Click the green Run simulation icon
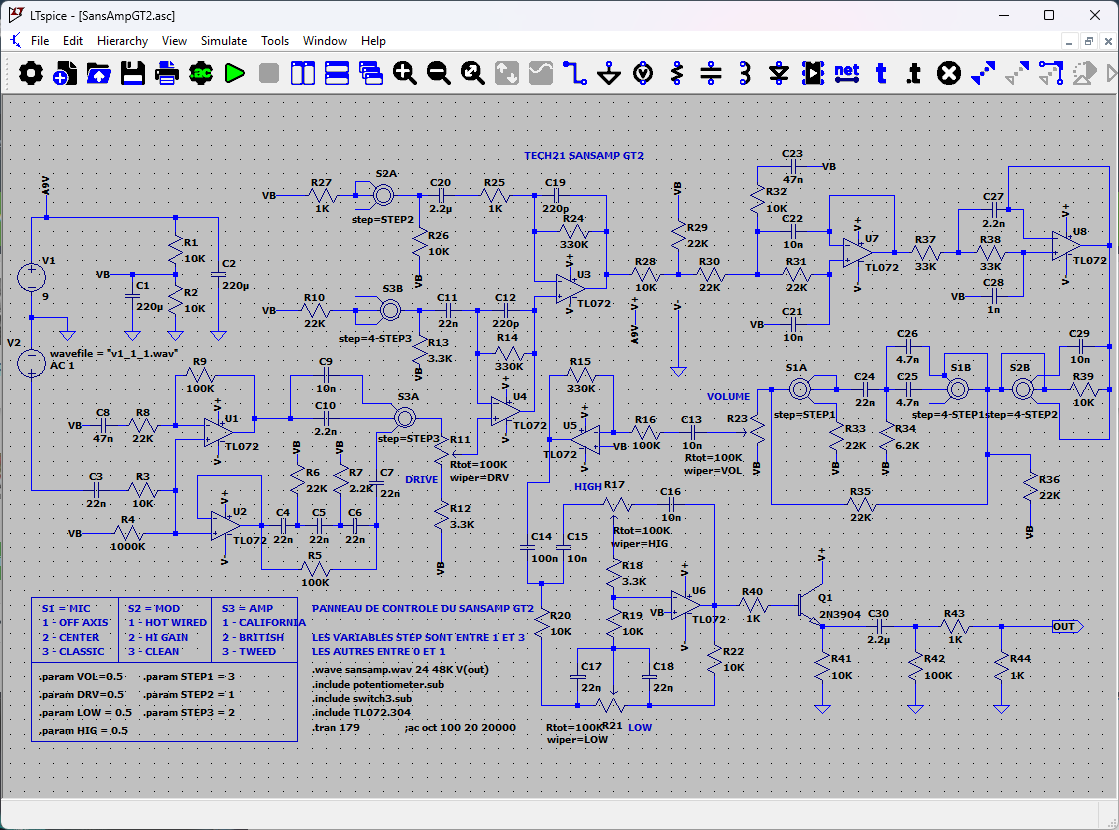Viewport: 1119px width, 830px height. coord(235,73)
